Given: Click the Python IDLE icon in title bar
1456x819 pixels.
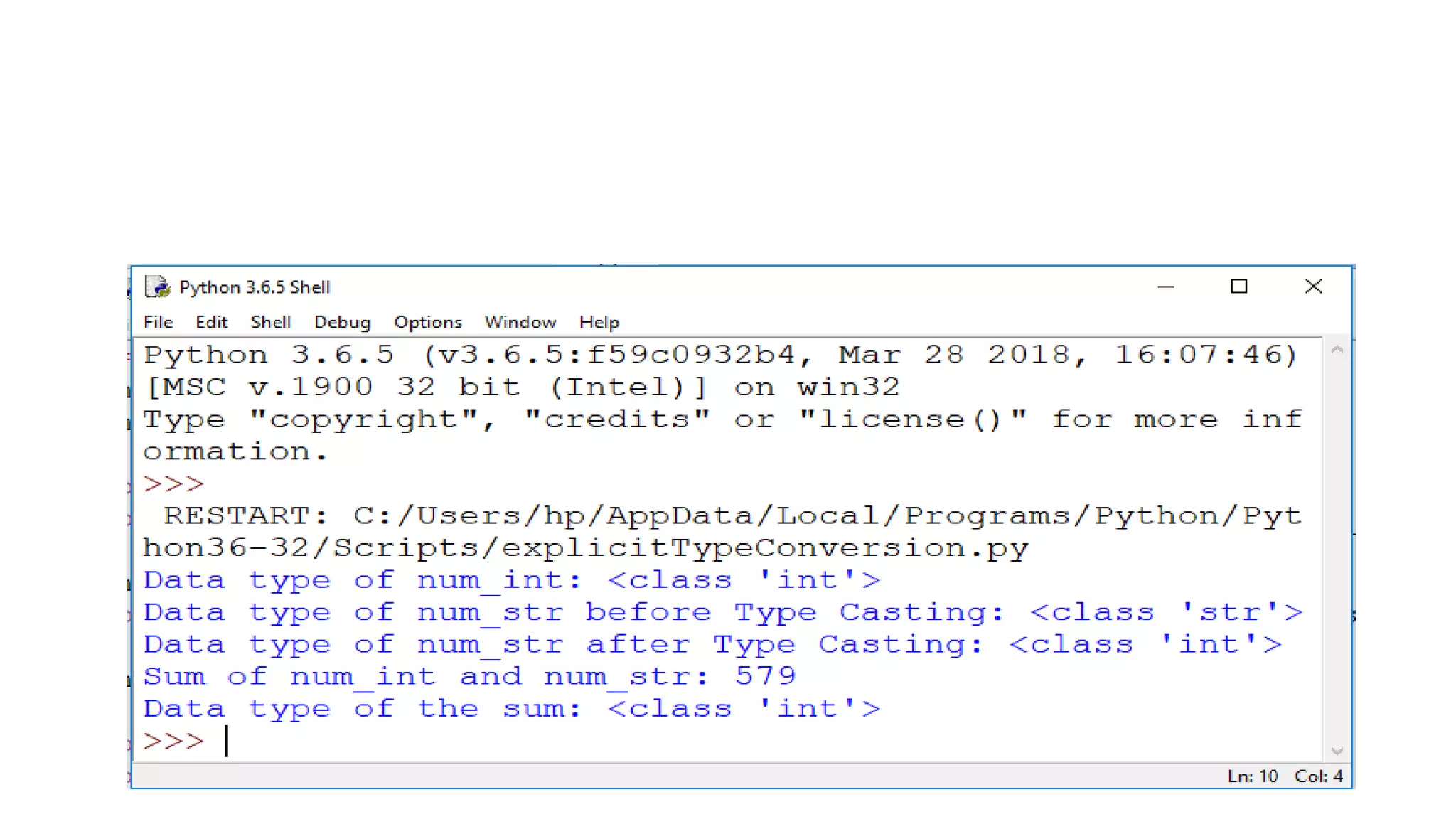Looking at the screenshot, I should pyautogui.click(x=158, y=287).
